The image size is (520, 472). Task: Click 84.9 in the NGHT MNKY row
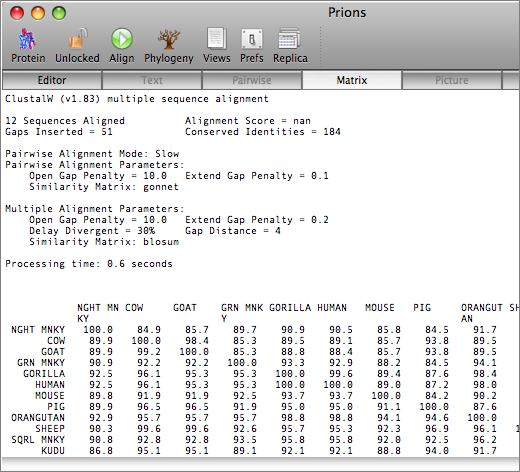(x=149, y=330)
